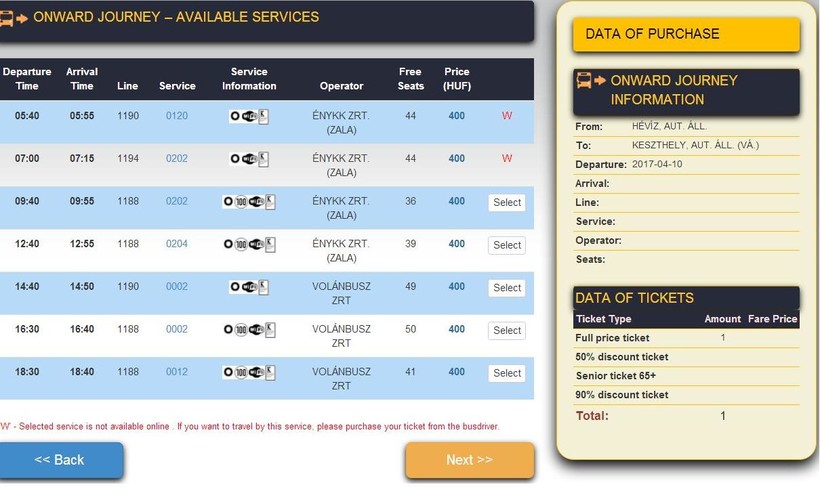
Task: Click the WiFi icon on the 16:30 service
Action: 255,330
